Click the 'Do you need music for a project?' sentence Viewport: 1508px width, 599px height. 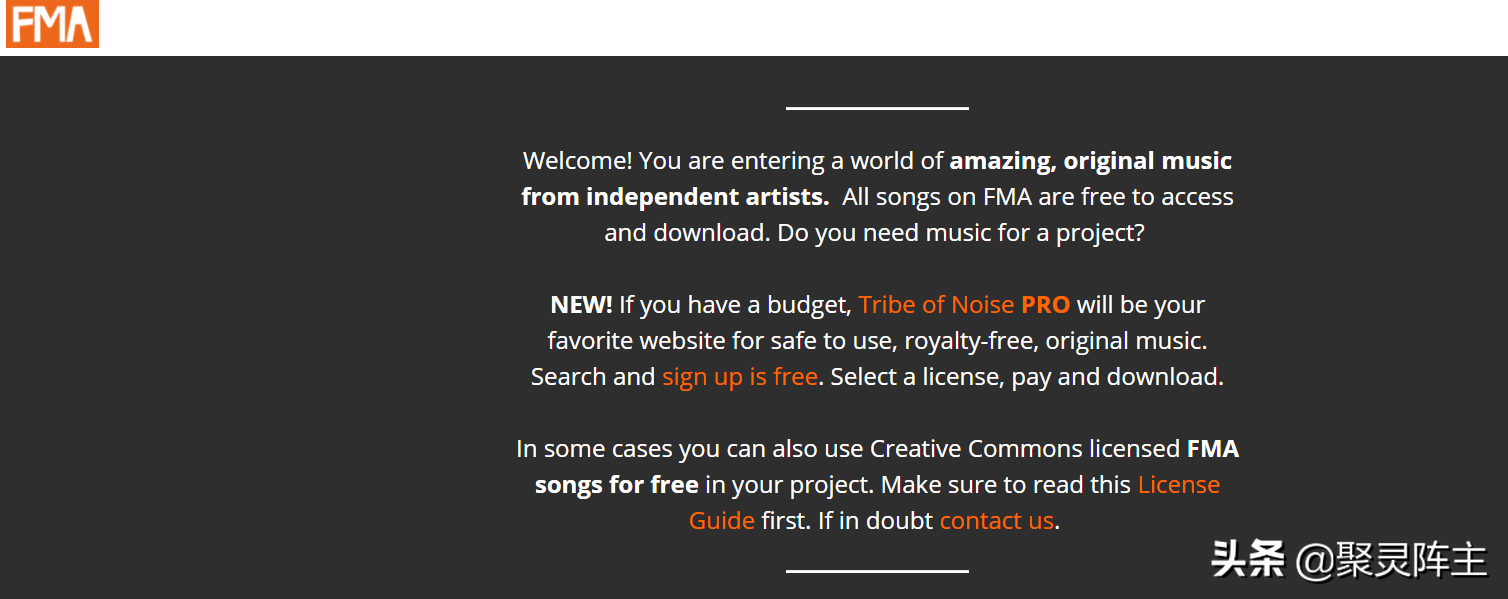click(x=961, y=233)
